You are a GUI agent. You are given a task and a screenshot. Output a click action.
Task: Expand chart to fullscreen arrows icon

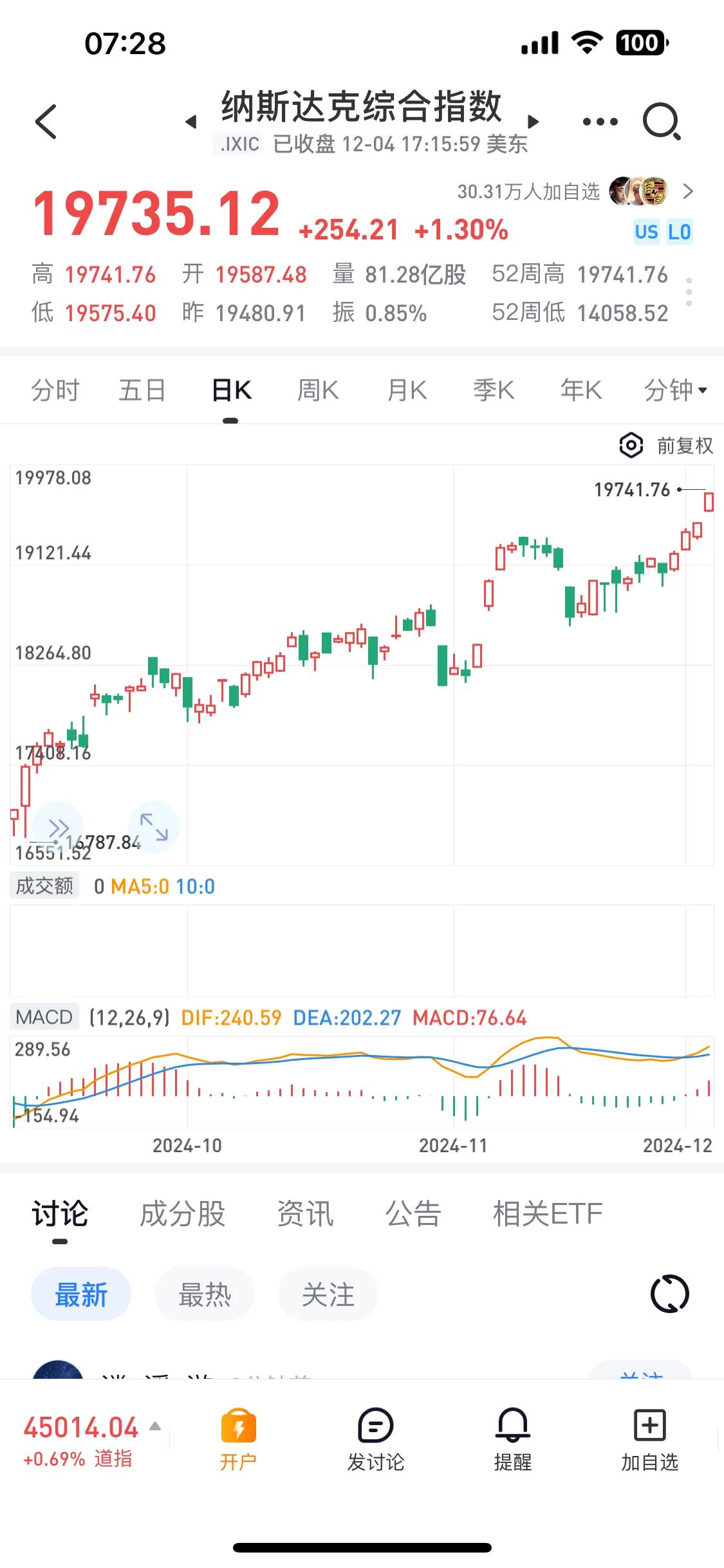click(x=154, y=827)
